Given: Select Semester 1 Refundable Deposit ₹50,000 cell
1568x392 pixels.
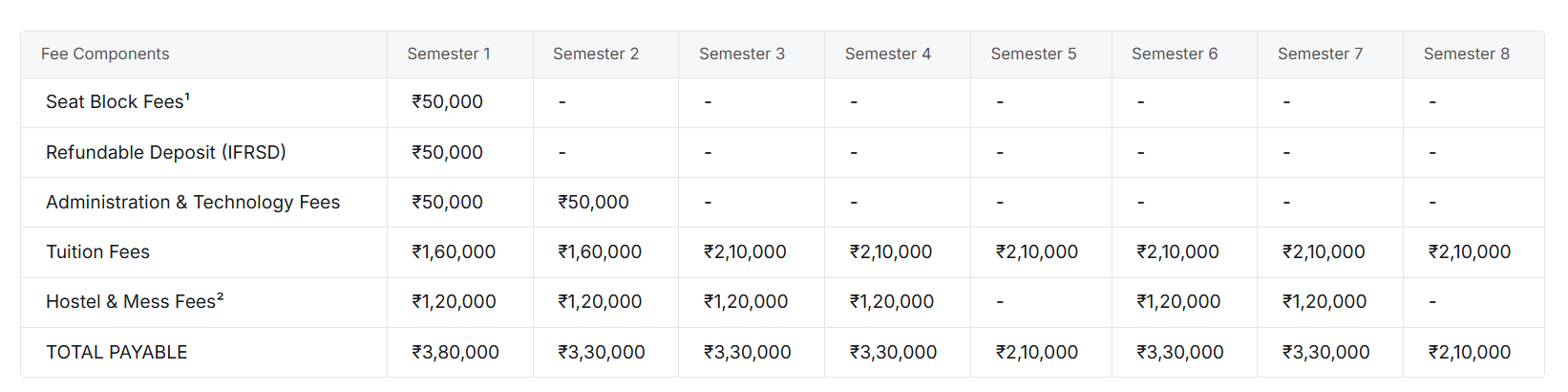Looking at the screenshot, I should (x=447, y=153).
